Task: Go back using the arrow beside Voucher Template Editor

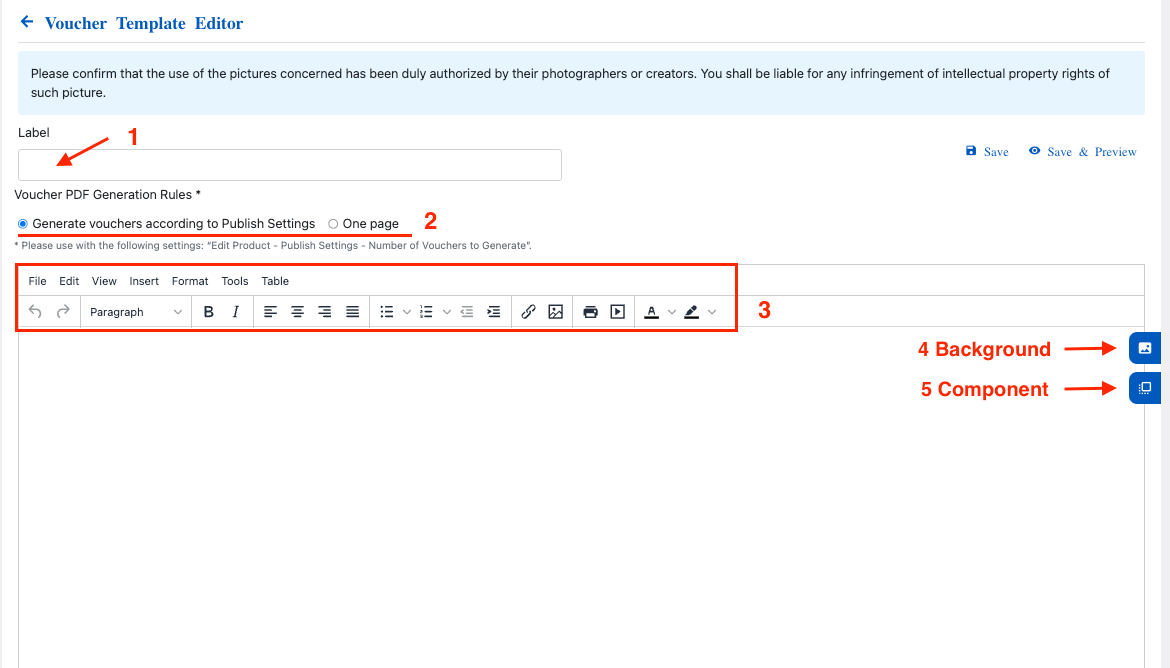Action: 27,22
